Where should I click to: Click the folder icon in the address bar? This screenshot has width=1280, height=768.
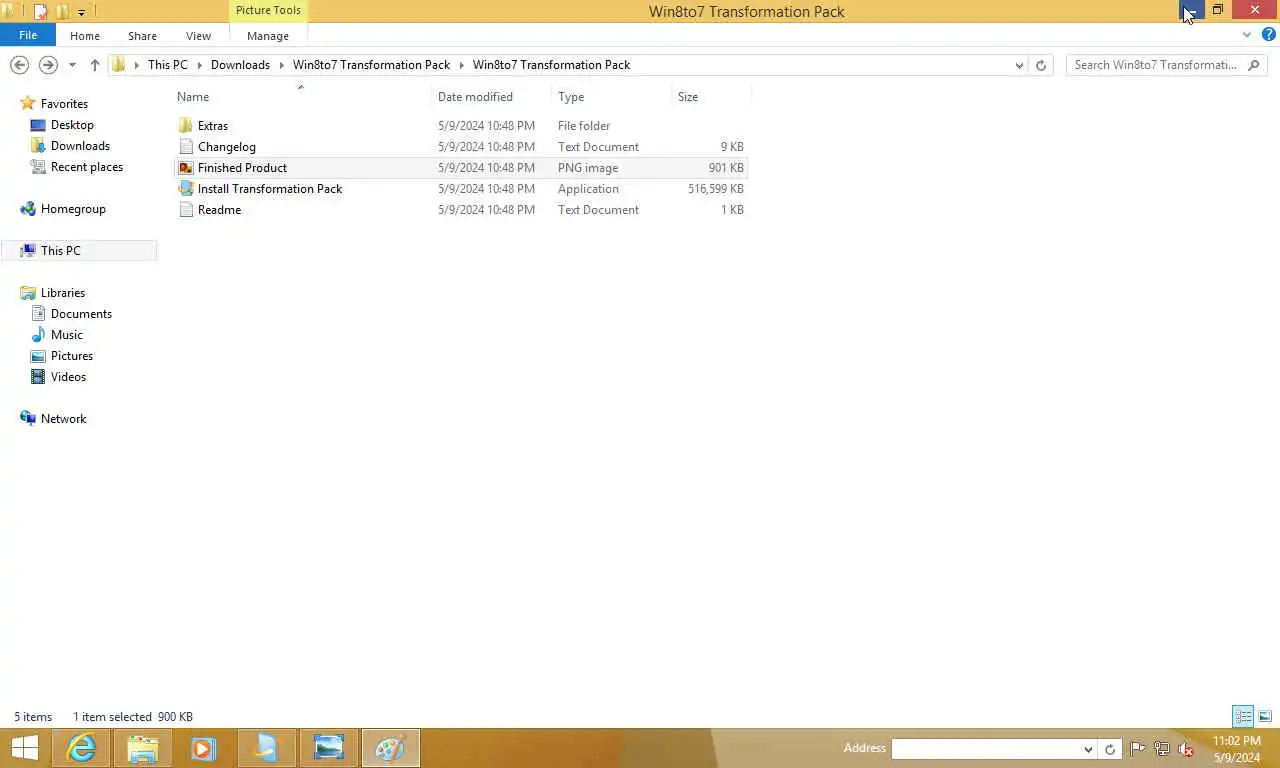119,65
